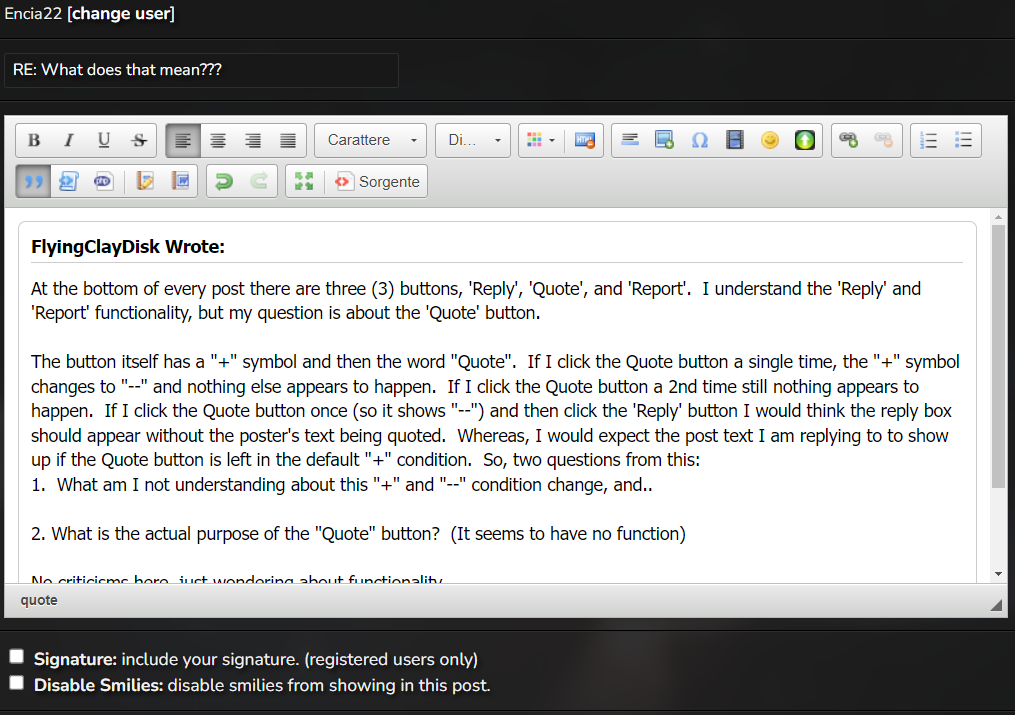Click the paste as plain text icon
The height and width of the screenshot is (715, 1015).
(145, 182)
